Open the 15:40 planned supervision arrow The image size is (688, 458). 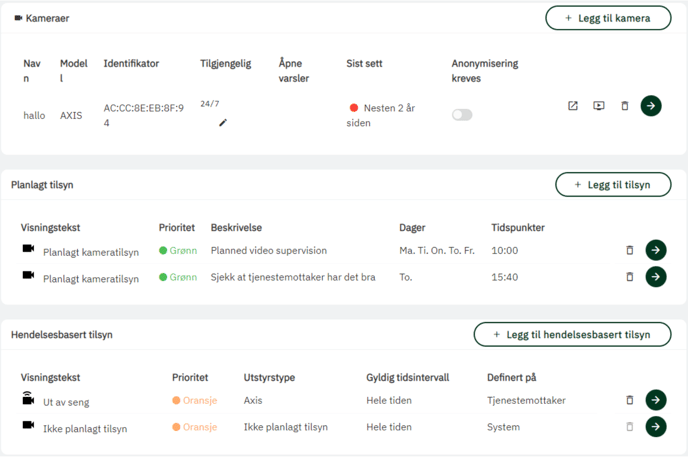click(656, 277)
